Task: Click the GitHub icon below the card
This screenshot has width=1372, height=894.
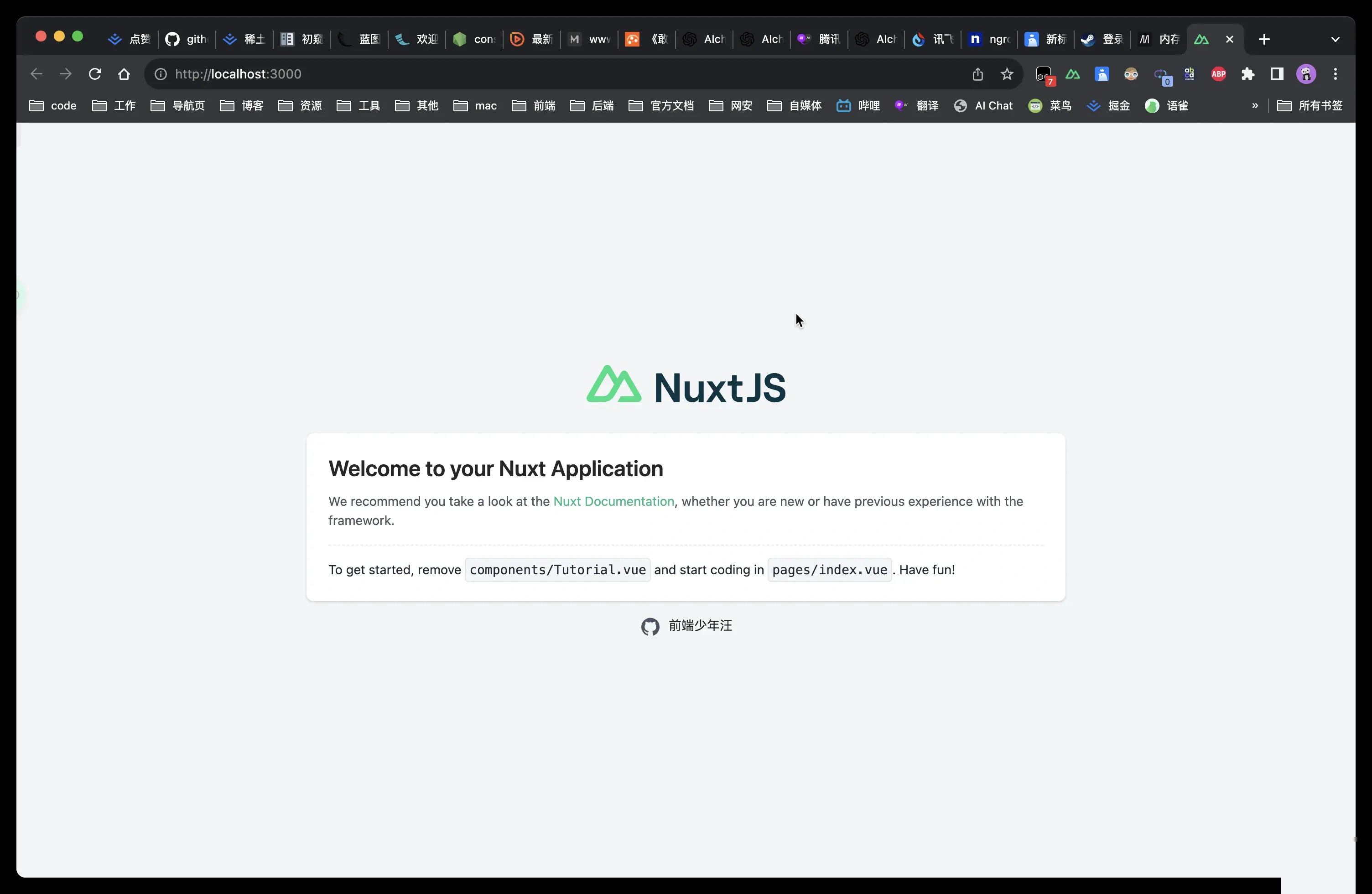Action: [650, 627]
